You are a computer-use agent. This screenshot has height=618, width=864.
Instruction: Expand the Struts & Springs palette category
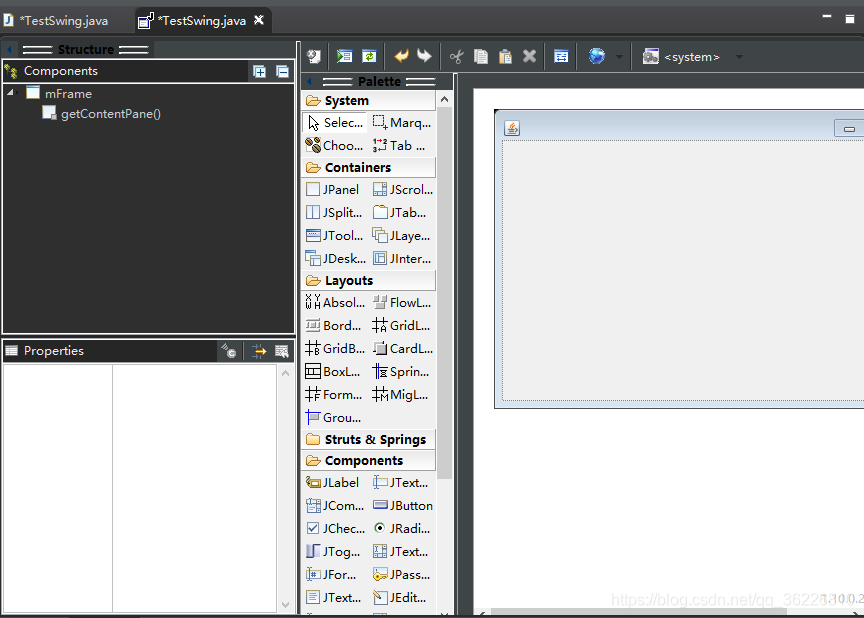[x=368, y=439]
